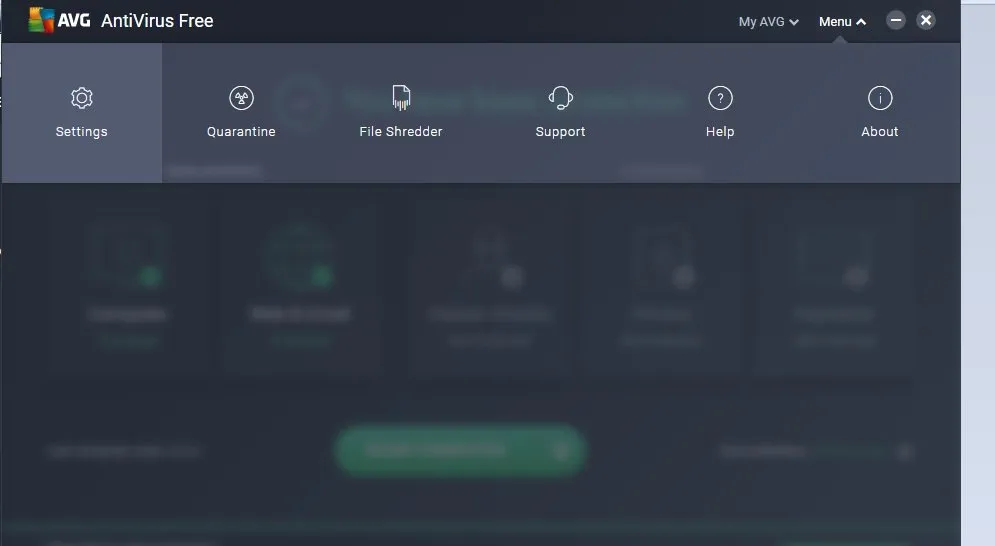Launch the File Shredder icon
The image size is (995, 546).
point(401,98)
